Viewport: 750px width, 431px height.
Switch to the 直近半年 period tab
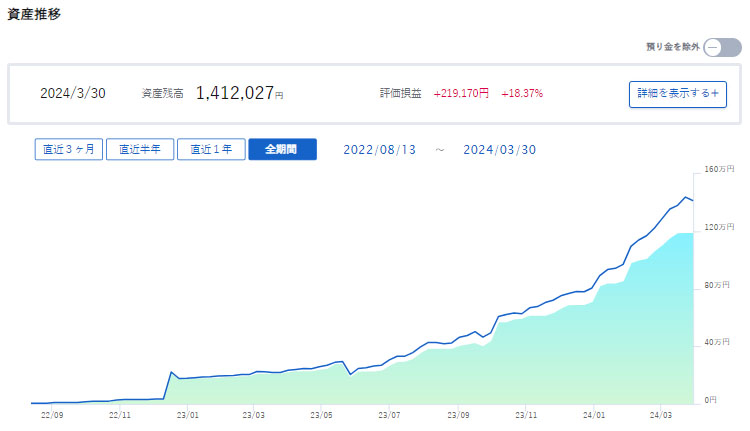(x=139, y=149)
